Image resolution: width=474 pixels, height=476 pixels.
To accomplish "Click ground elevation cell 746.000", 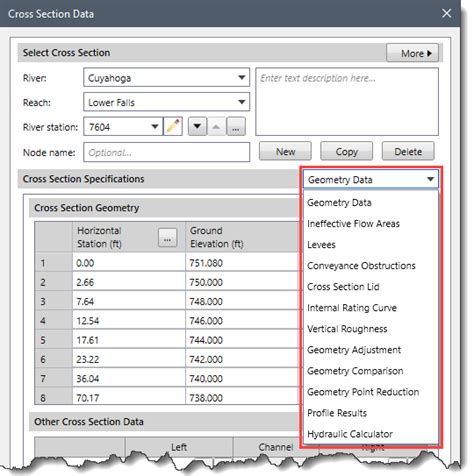I will [242, 321].
